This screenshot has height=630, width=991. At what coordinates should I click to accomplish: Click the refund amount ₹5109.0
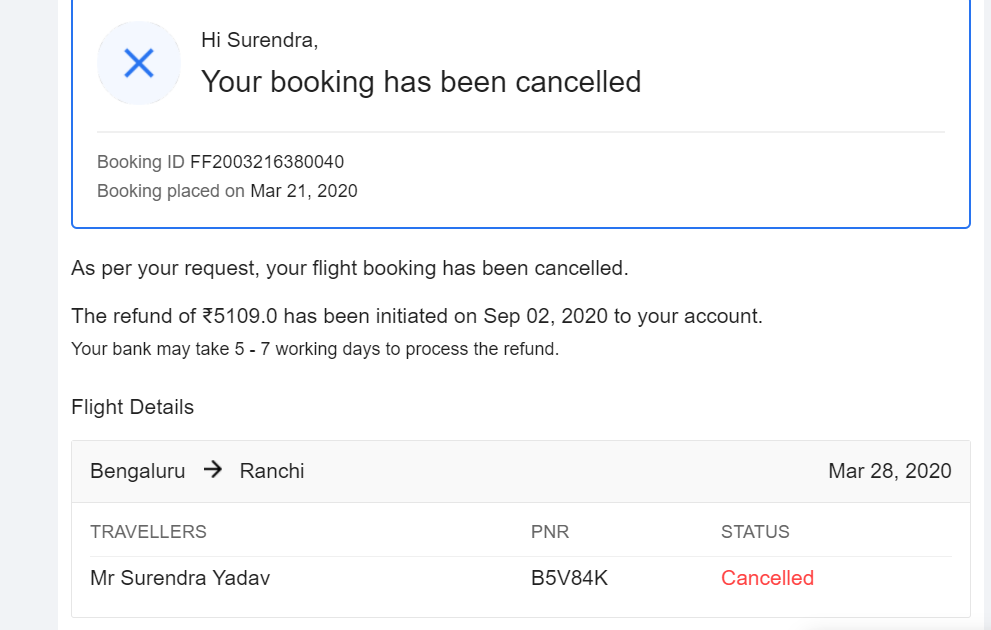(239, 316)
